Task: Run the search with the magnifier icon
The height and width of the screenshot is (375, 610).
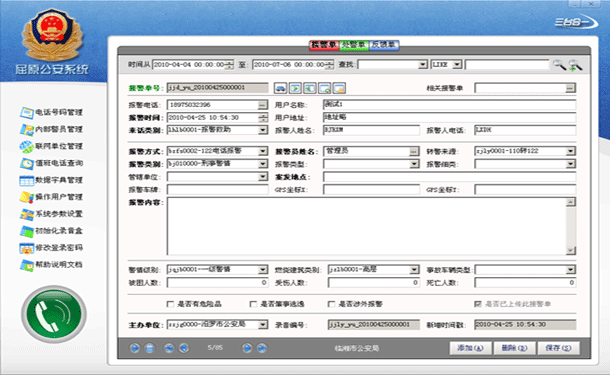Action: point(559,65)
